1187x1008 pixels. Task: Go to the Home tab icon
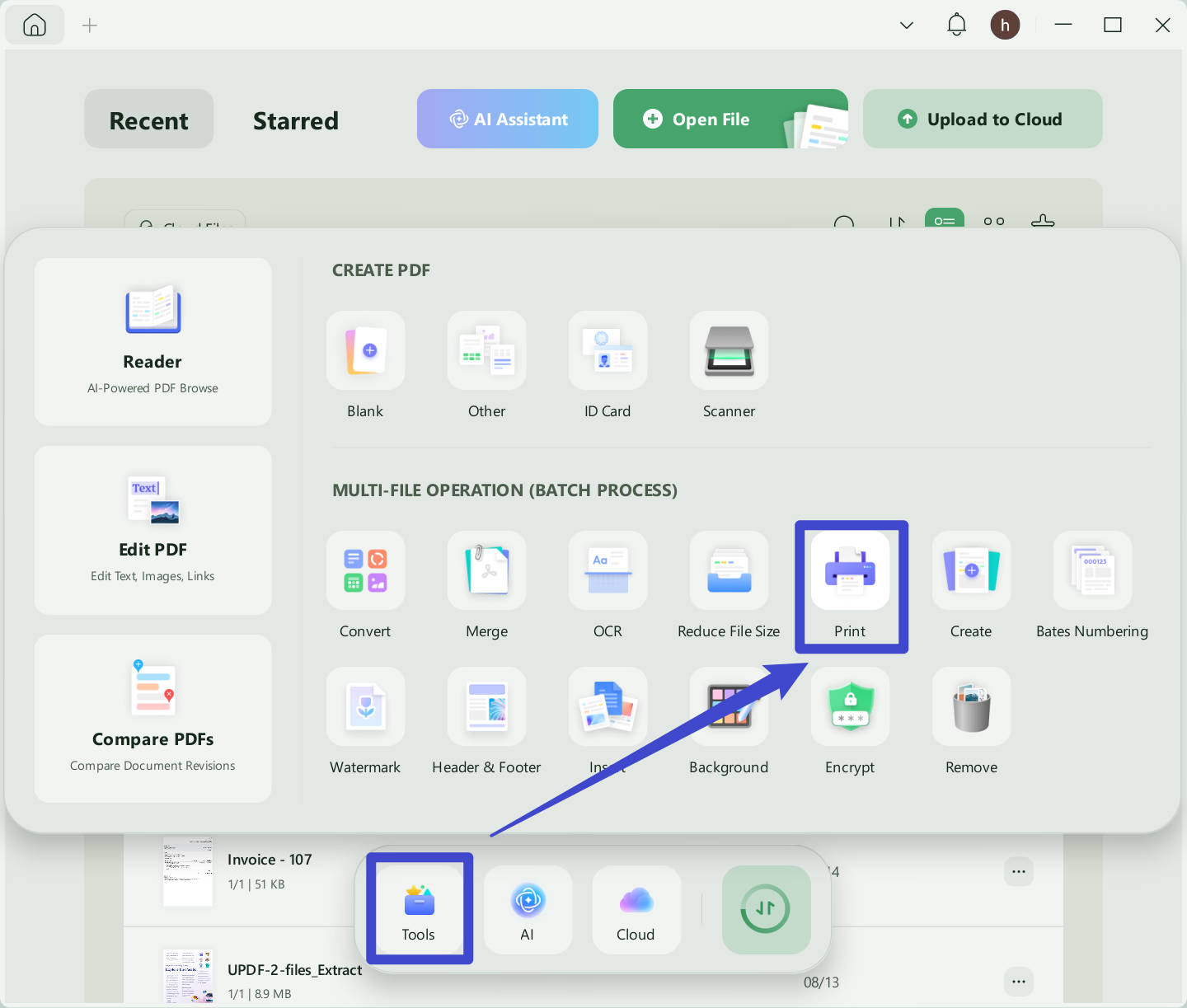pyautogui.click(x=35, y=26)
